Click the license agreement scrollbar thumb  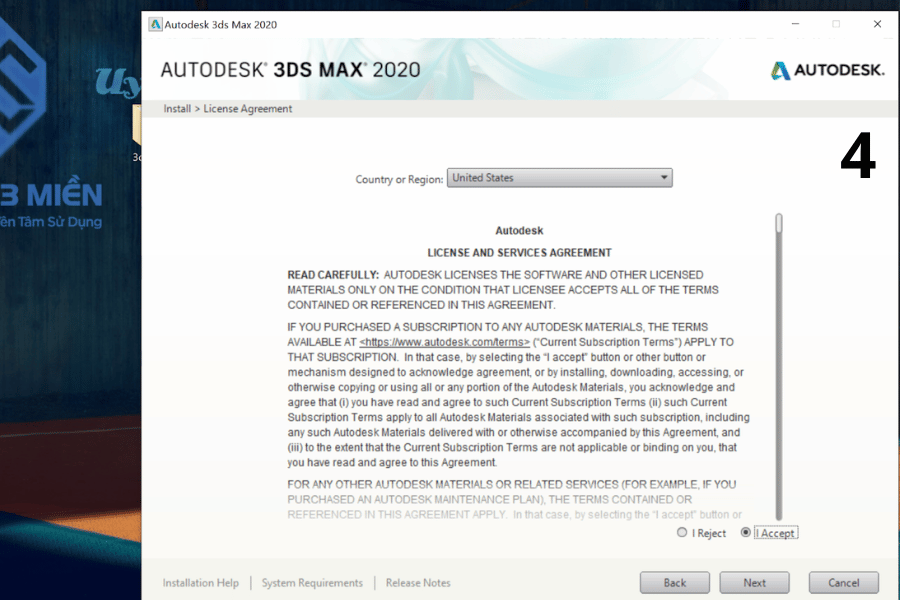779,224
